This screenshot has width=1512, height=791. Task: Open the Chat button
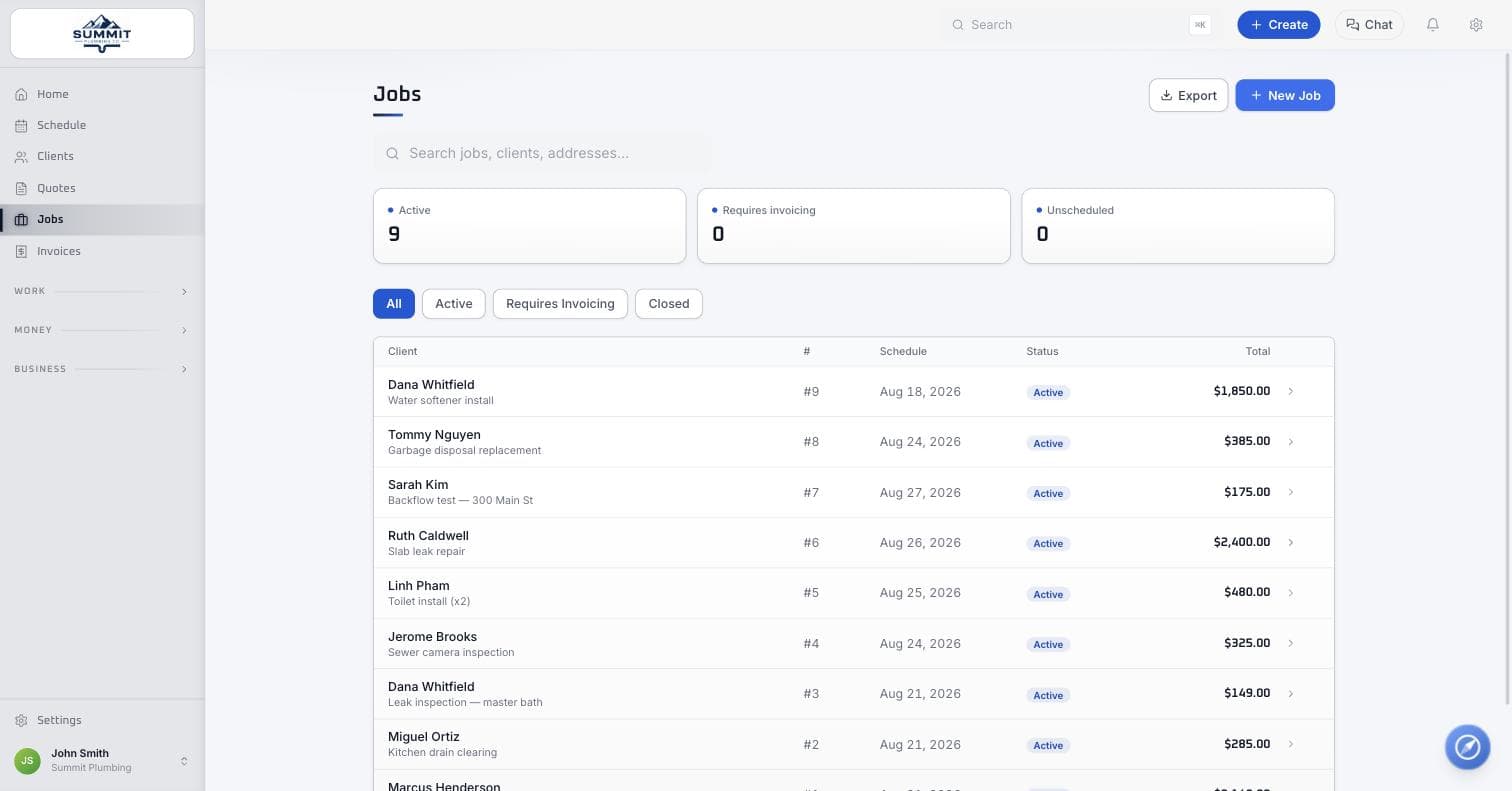(x=1369, y=25)
